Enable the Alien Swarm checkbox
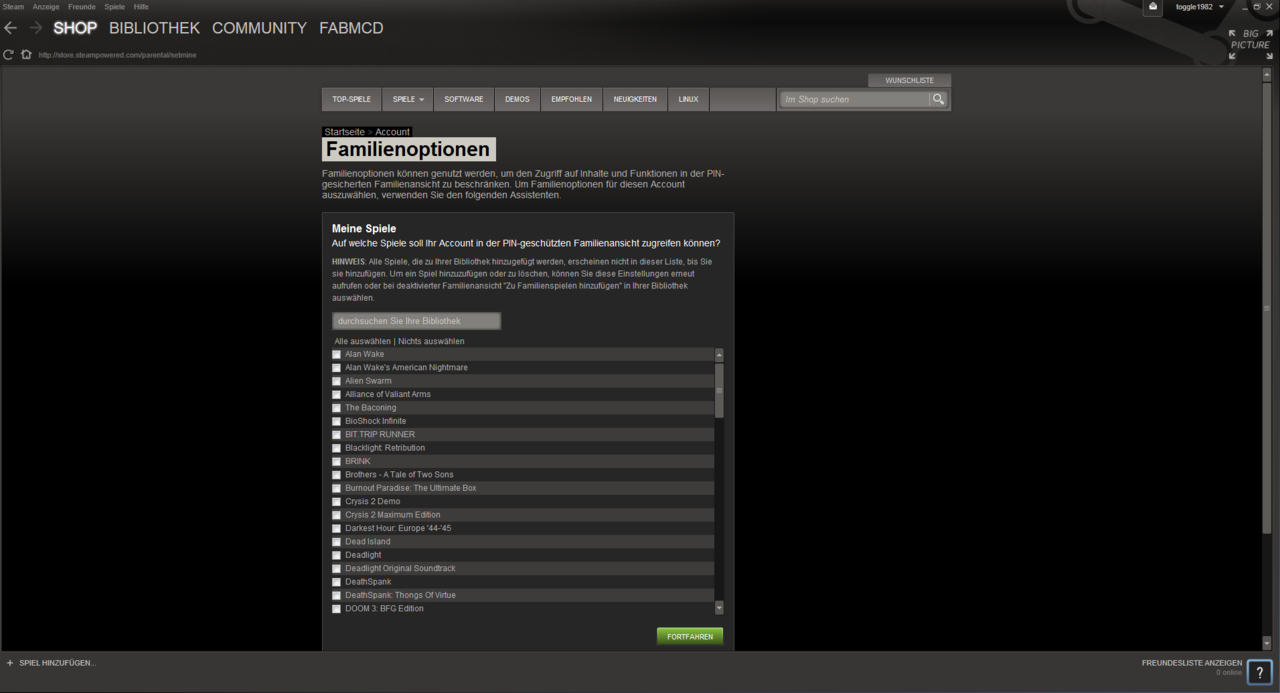The width and height of the screenshot is (1280, 693). [337, 381]
